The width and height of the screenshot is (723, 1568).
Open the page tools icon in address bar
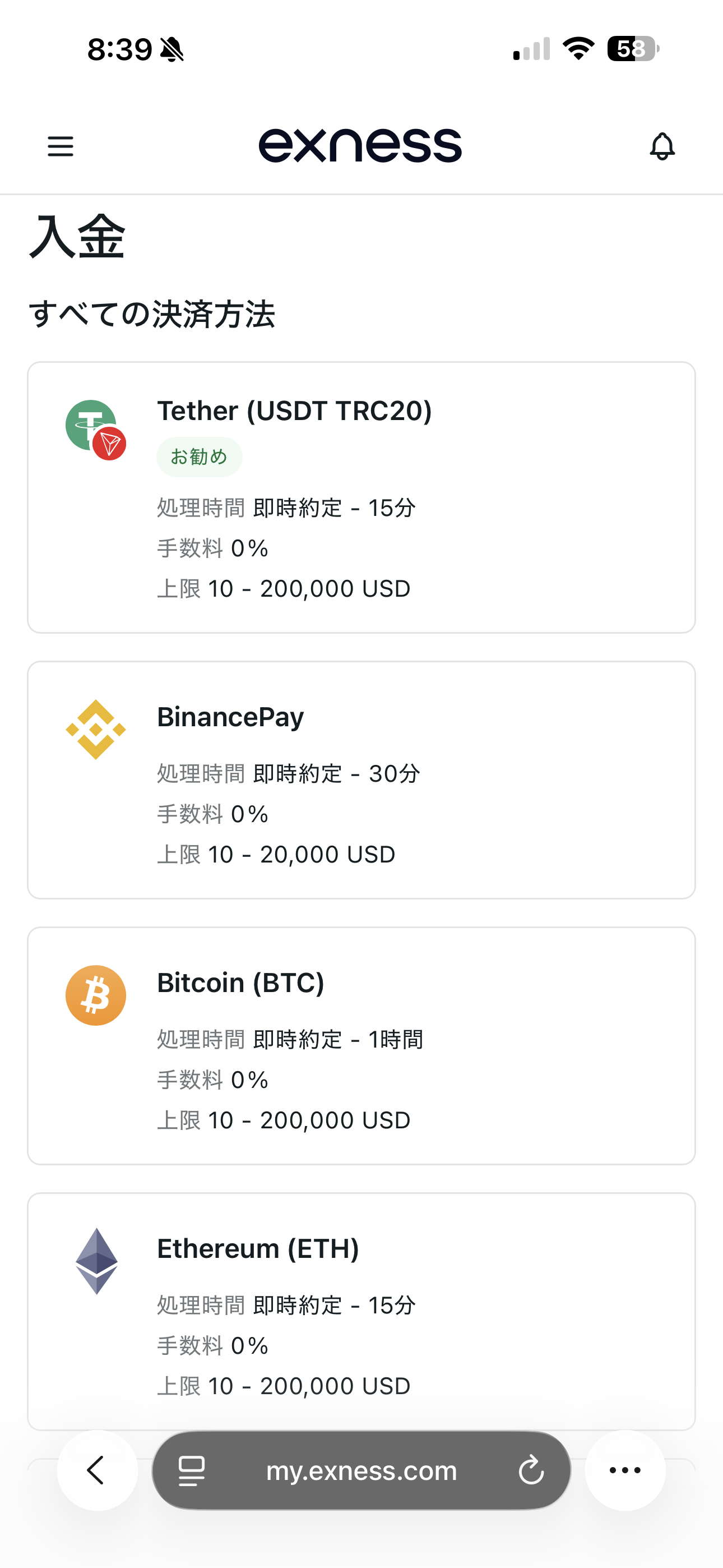point(192,1470)
